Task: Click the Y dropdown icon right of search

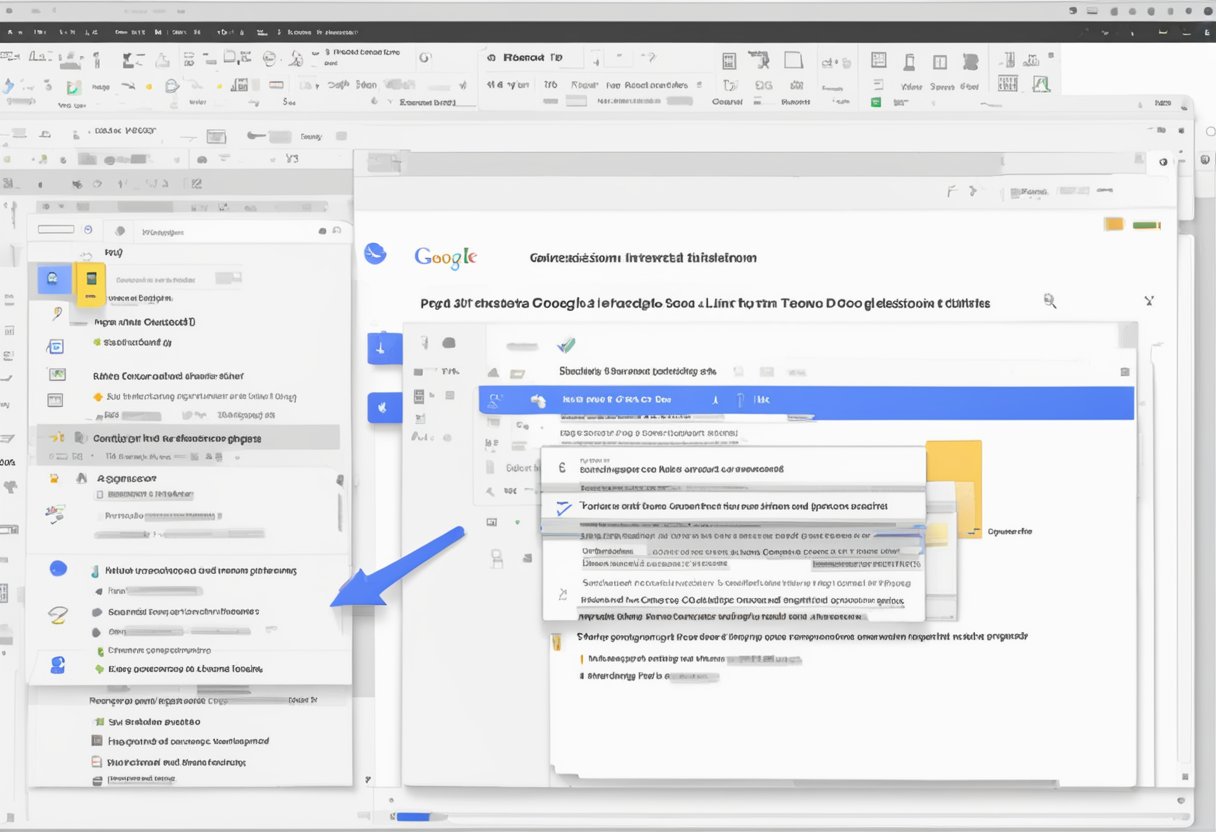Action: (1148, 300)
